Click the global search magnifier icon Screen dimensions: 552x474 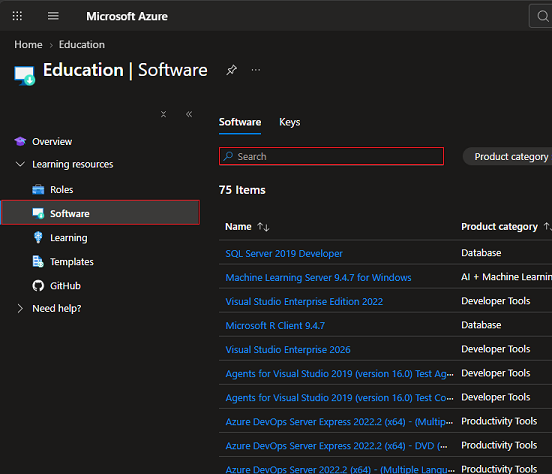(x=543, y=16)
